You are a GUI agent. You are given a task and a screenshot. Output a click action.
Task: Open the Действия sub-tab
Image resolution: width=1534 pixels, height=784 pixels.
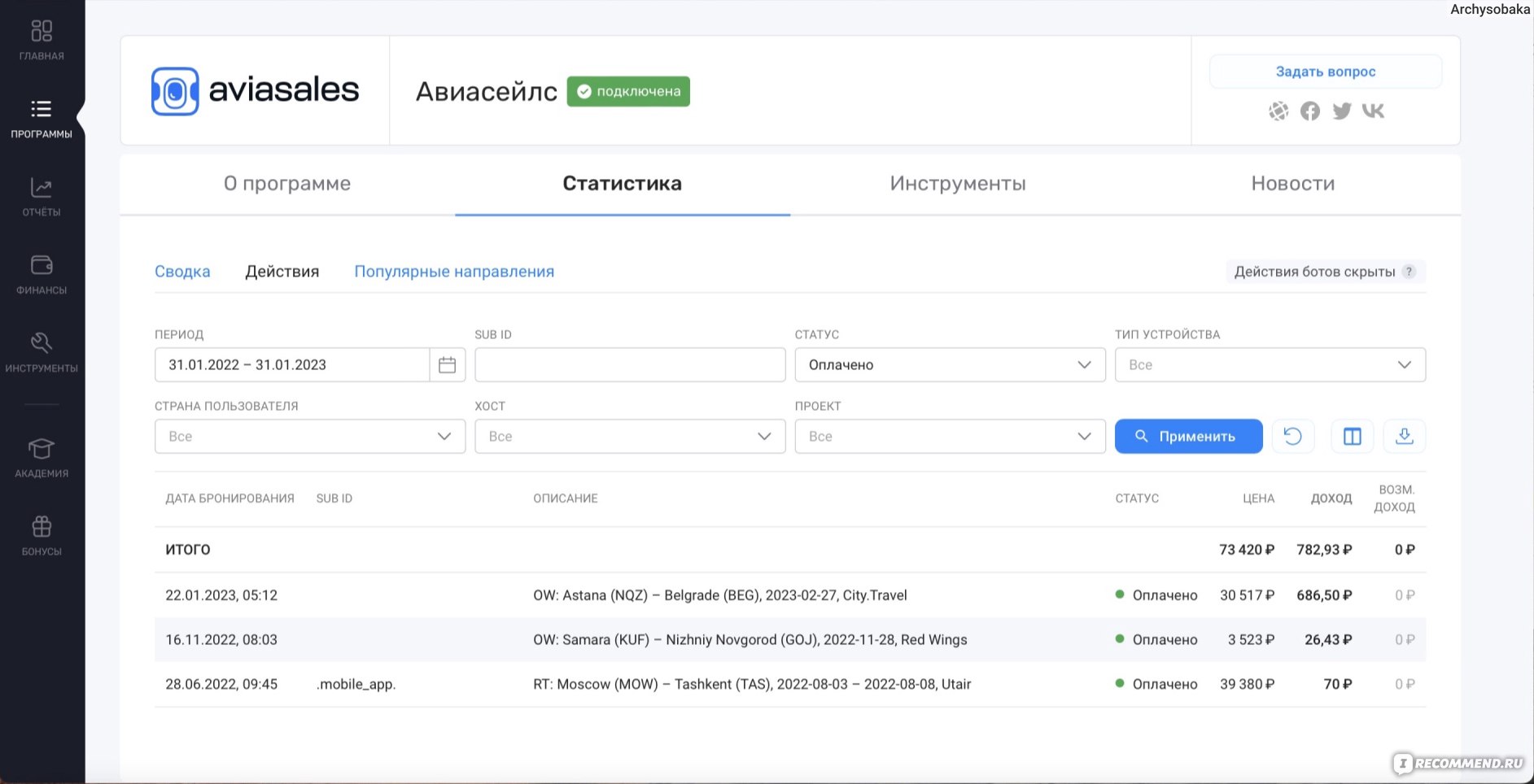[x=282, y=272]
